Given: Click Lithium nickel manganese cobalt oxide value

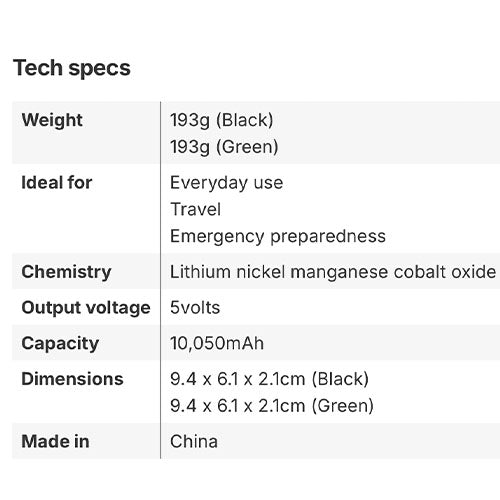Looking at the screenshot, I should pyautogui.click(x=333, y=272).
